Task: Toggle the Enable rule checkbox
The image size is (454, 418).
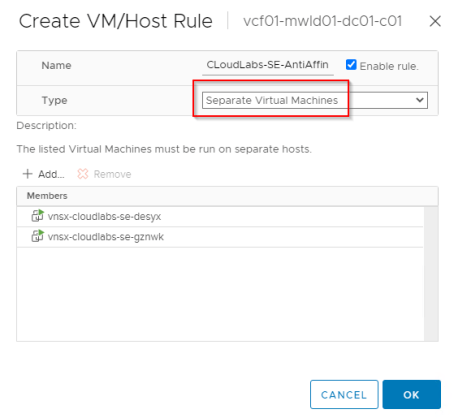Action: click(351, 65)
